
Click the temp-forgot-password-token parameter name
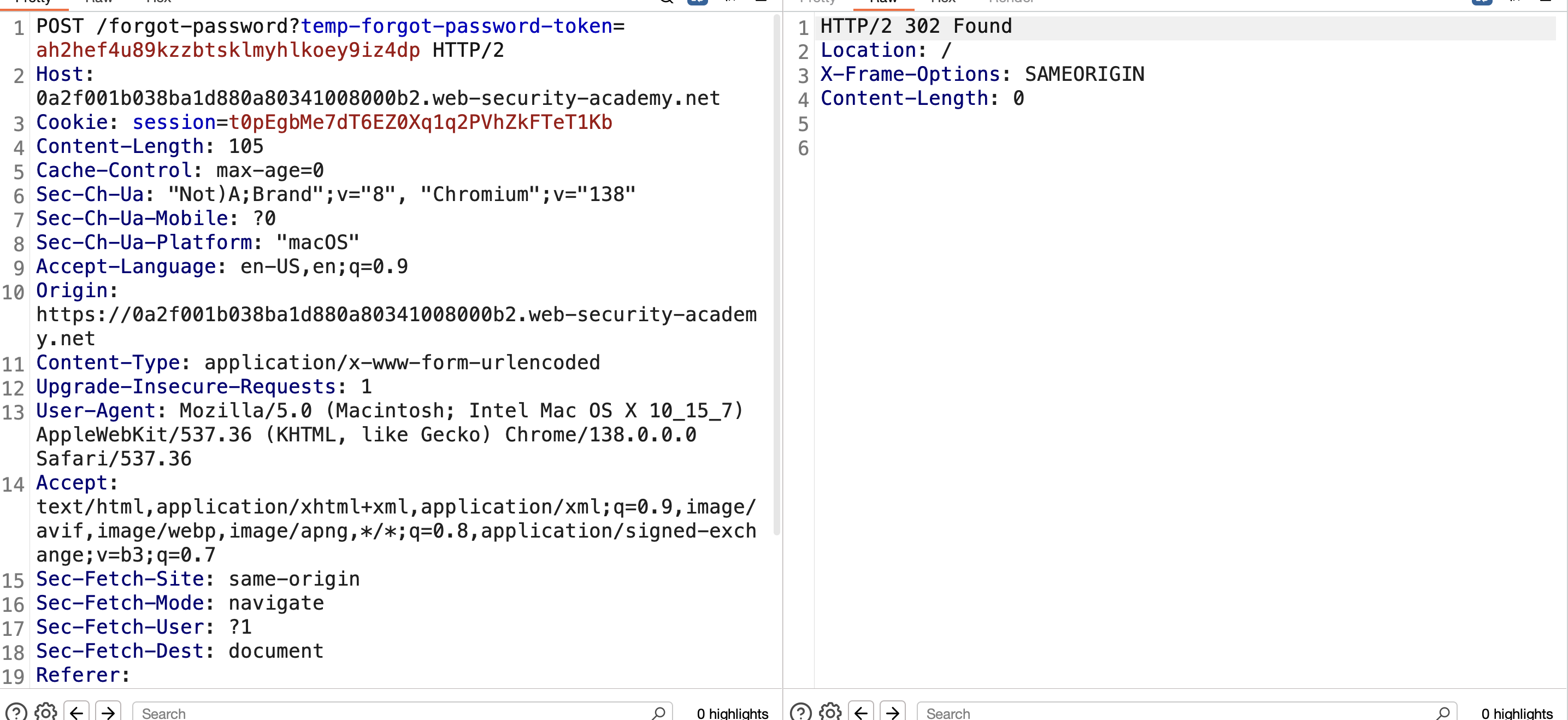tap(457, 26)
